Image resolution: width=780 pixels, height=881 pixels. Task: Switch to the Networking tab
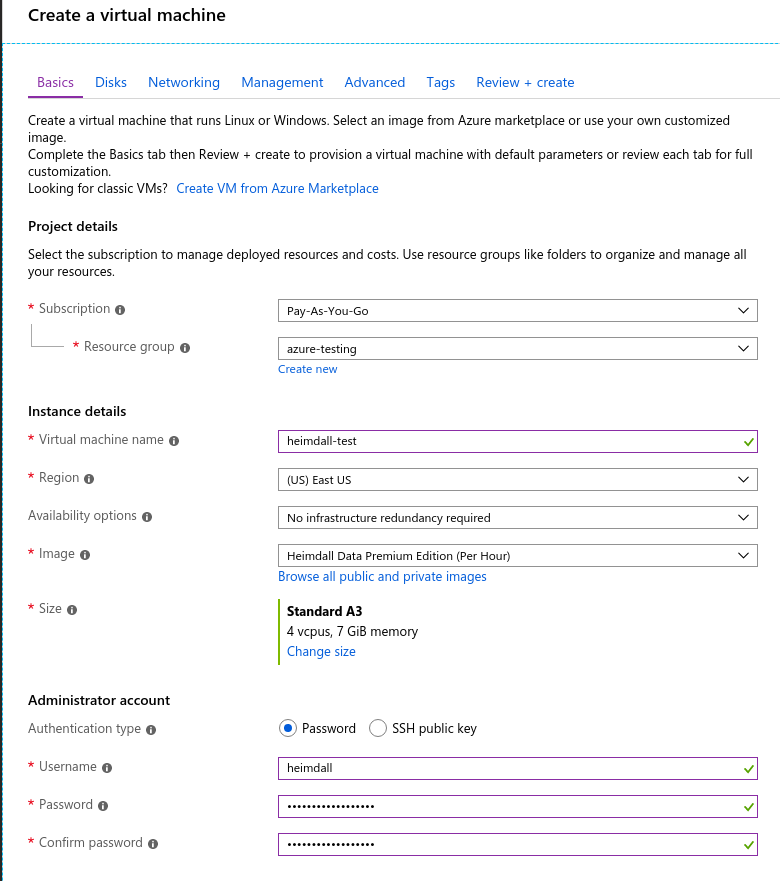(184, 82)
